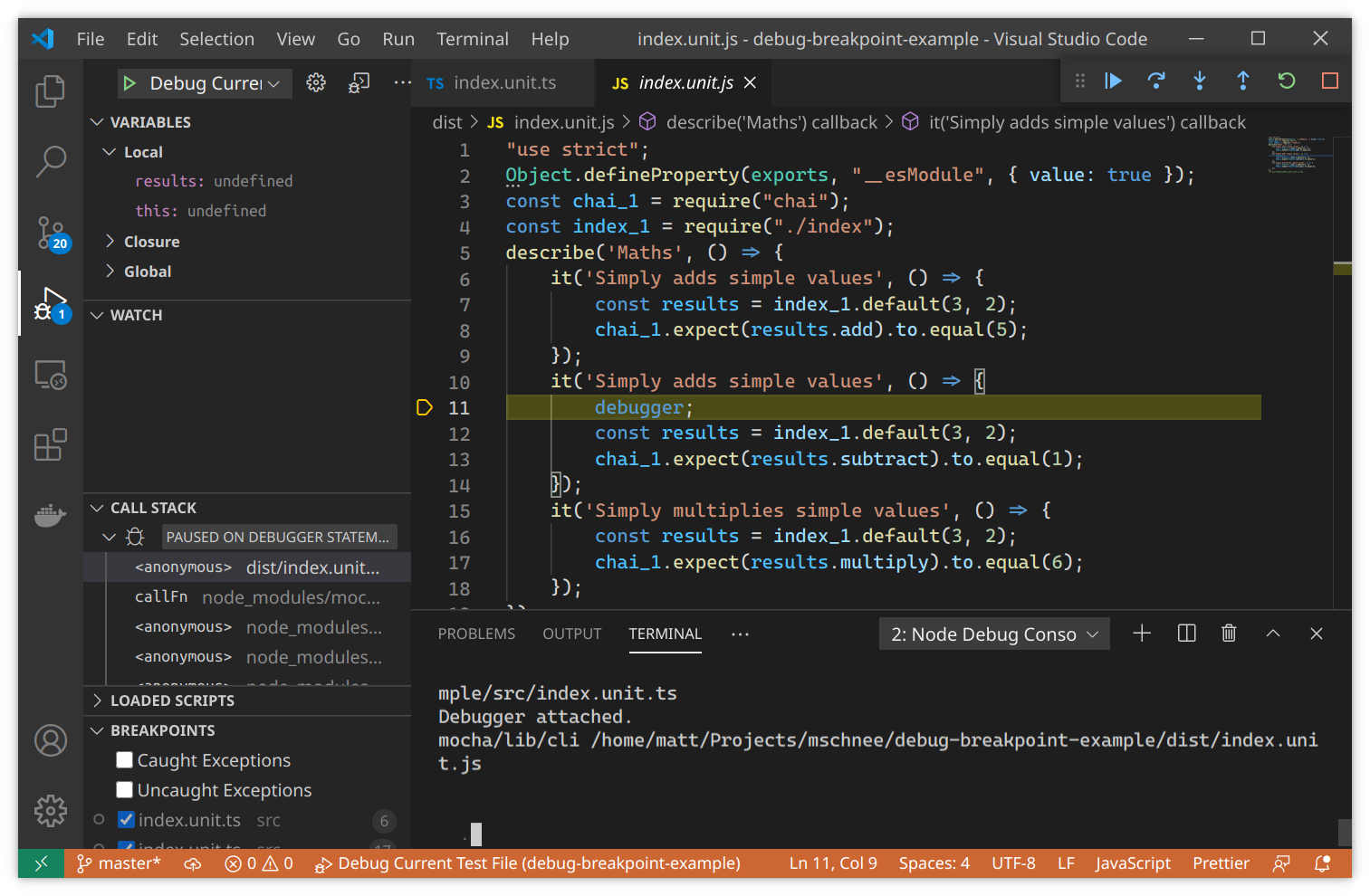Viewport: 1370px width, 896px height.
Task: Click the breakpoint glyph on line 11
Action: point(424,407)
